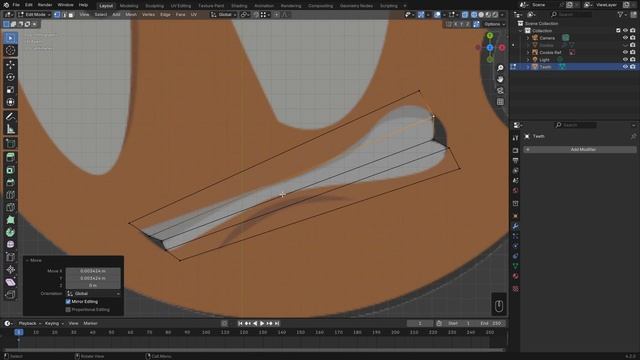Switch to the Sculpting workspace tab

(x=154, y=6)
